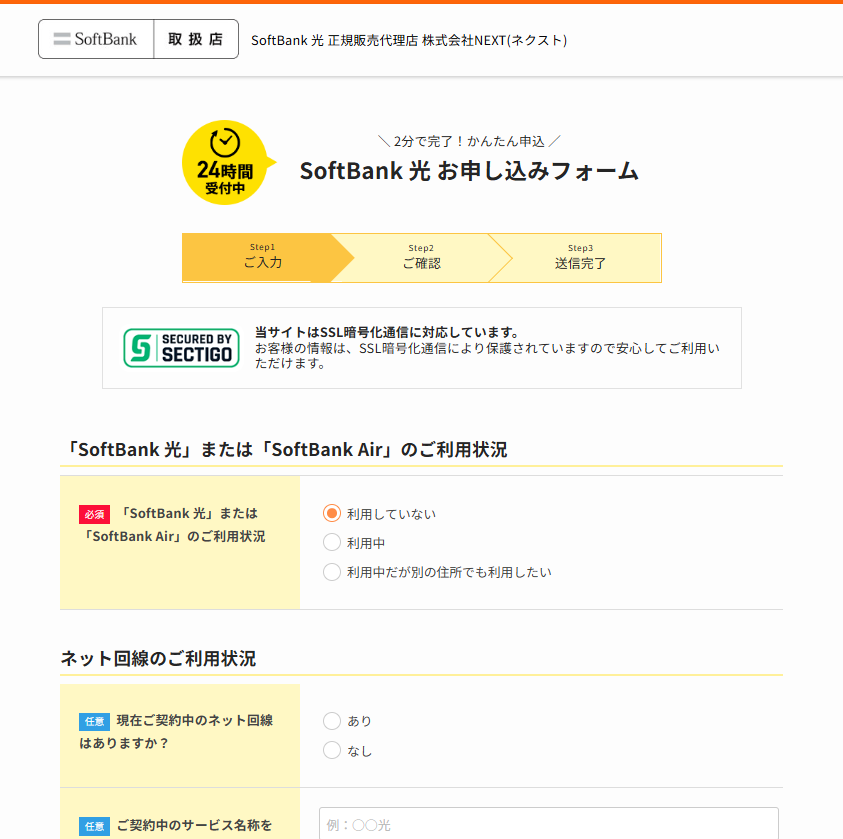Click the 任意 badge beside ご契約中のサービス名称

(x=94, y=826)
